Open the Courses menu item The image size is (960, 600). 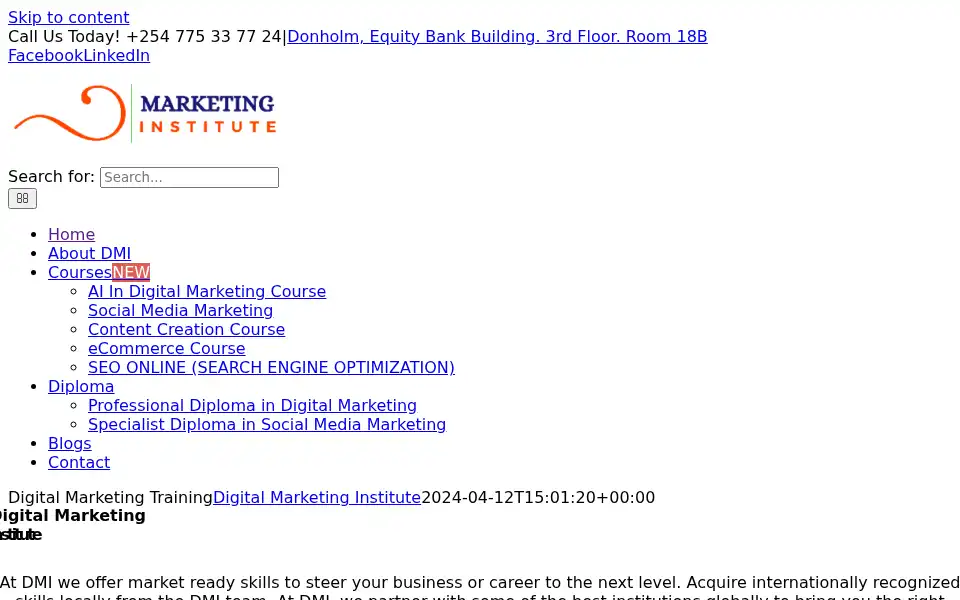(80, 272)
